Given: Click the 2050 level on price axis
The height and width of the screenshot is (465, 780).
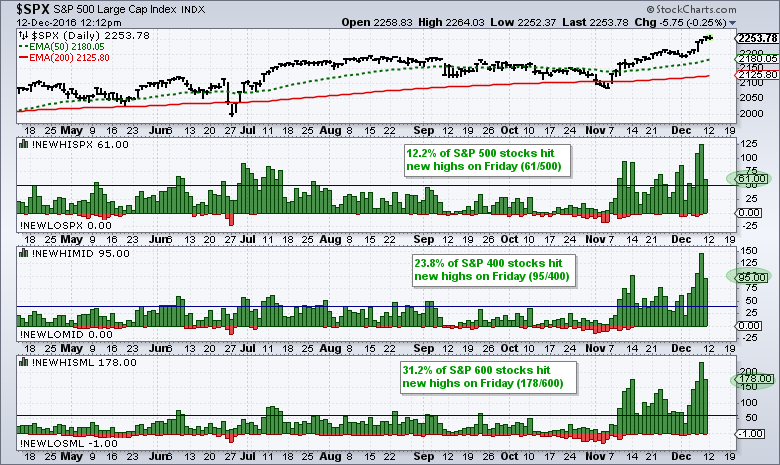Looking at the screenshot, I should coord(751,98).
